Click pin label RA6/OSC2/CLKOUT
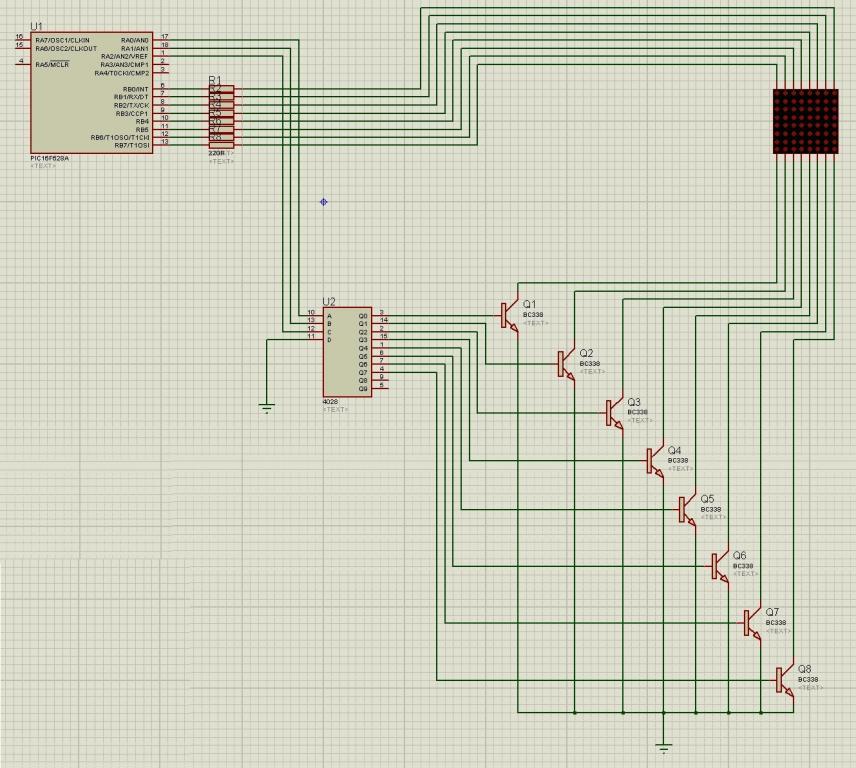856x768 pixels. [66, 49]
